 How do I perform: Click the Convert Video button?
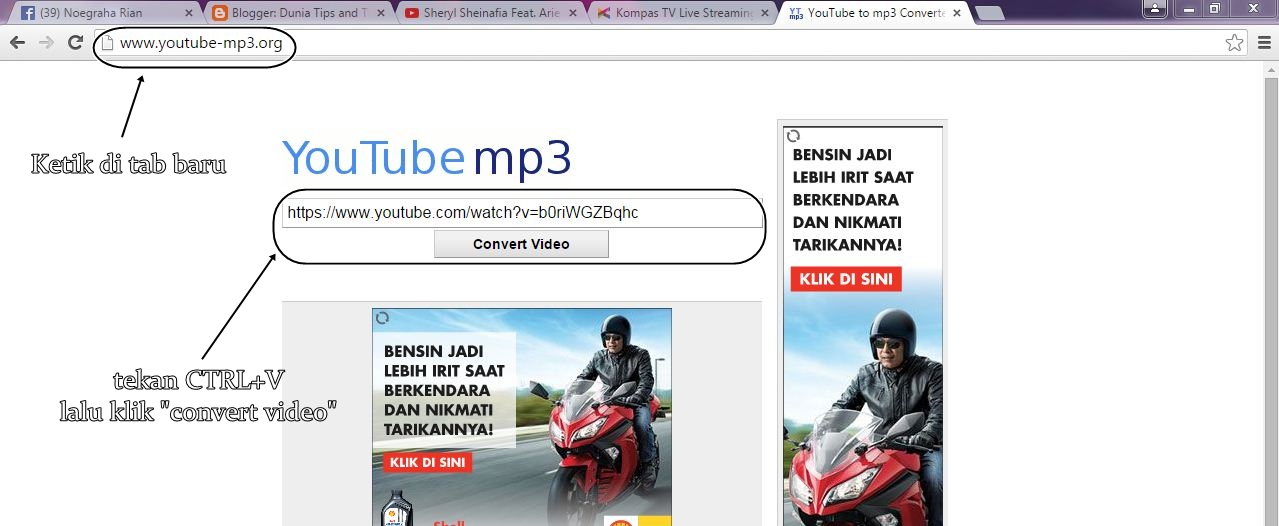521,244
